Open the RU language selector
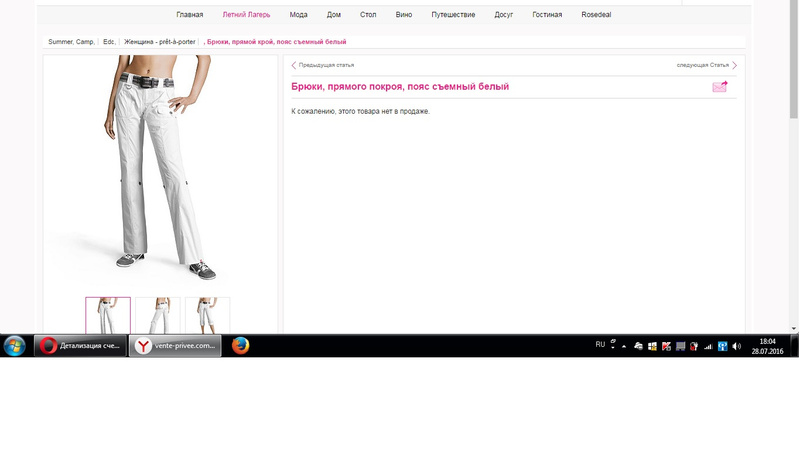Screen dimensions: 800x450 click(x=600, y=344)
